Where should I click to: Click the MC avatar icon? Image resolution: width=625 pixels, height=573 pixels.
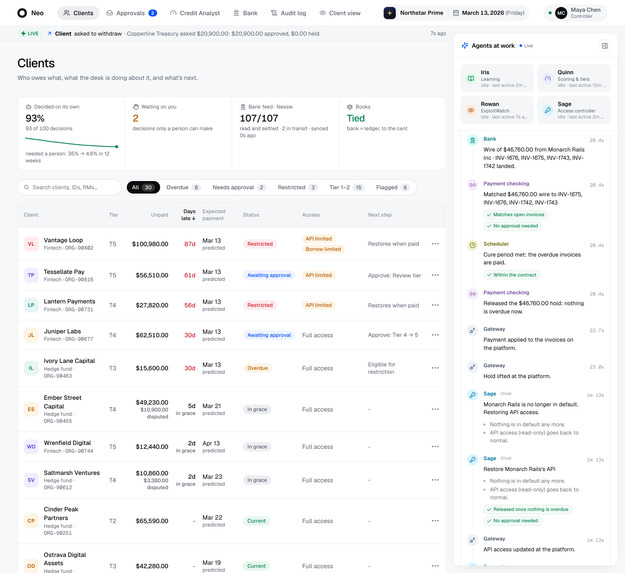pyautogui.click(x=561, y=13)
